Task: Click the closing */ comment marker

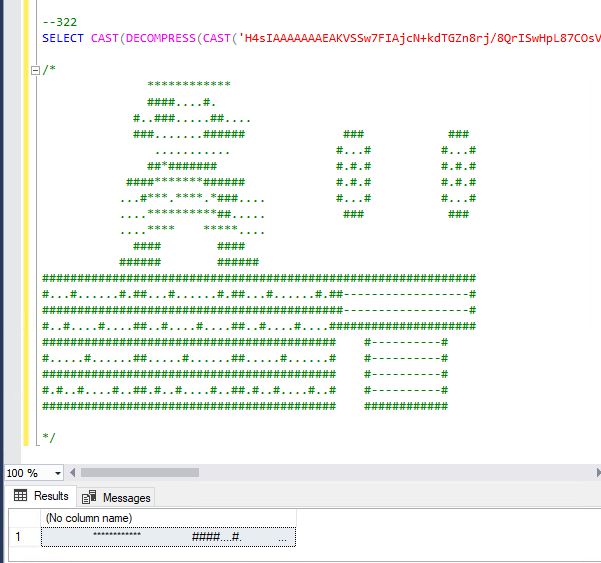Action: coord(49,438)
